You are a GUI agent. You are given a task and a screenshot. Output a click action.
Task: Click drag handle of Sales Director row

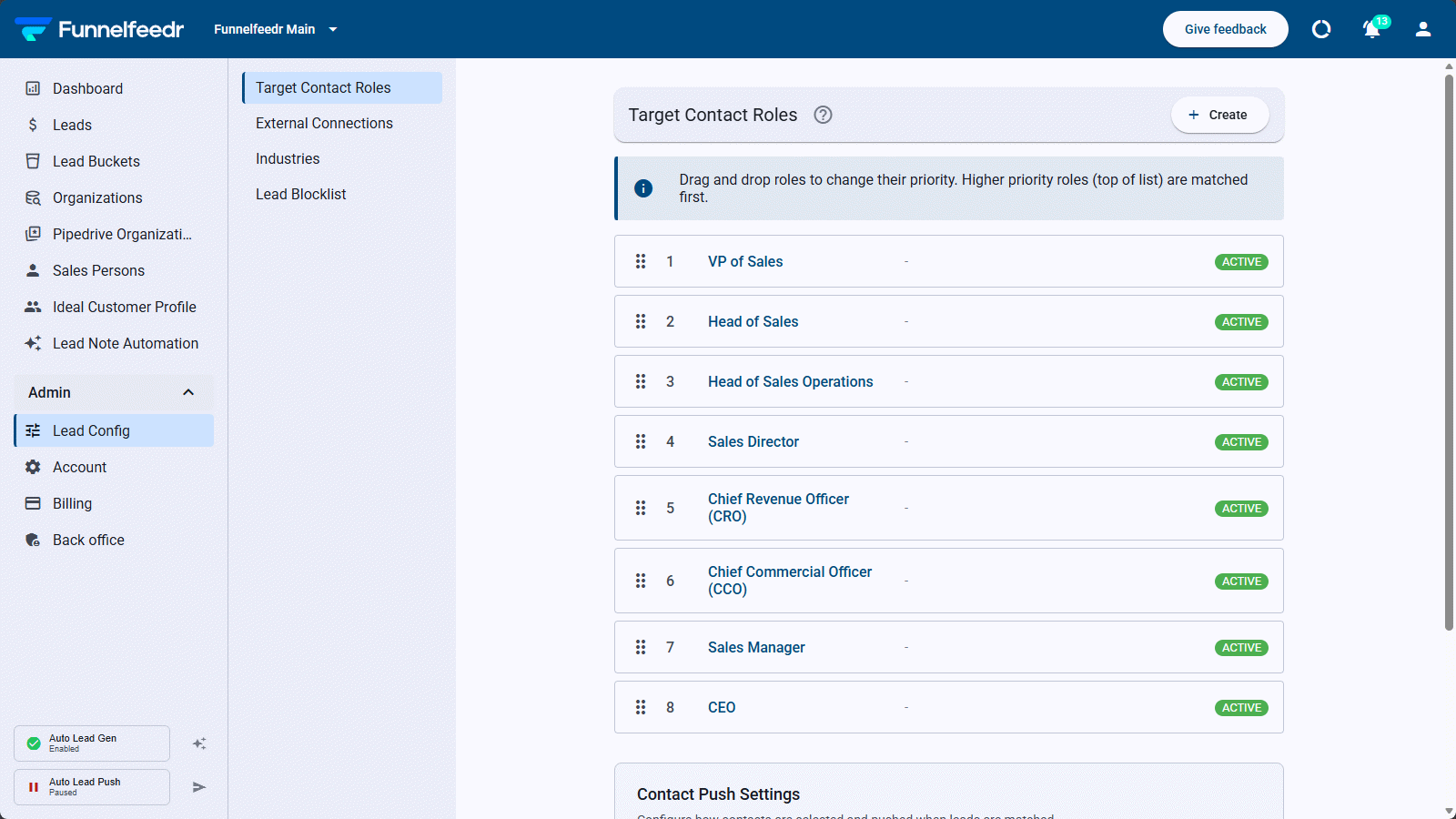point(641,441)
